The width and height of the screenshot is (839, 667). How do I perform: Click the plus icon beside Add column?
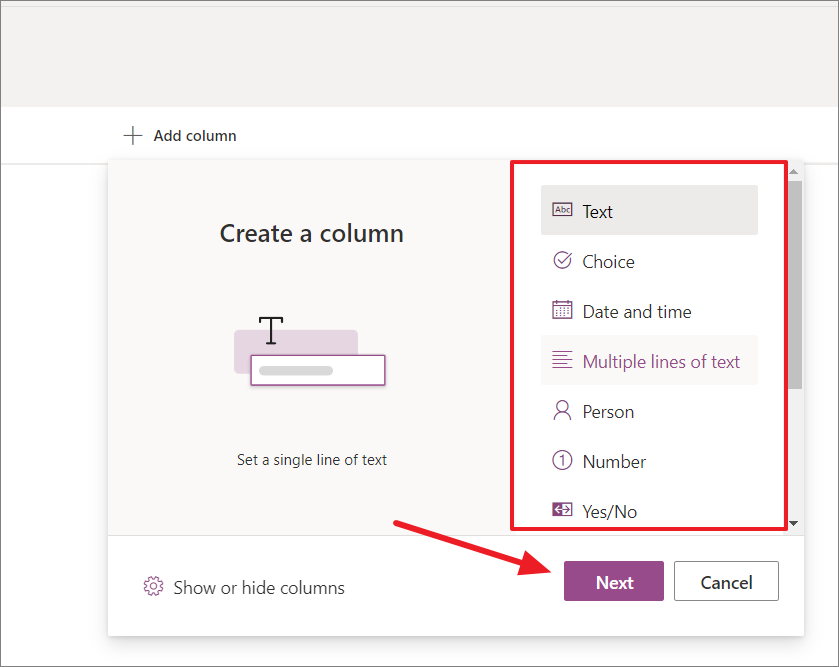pyautogui.click(x=132, y=135)
